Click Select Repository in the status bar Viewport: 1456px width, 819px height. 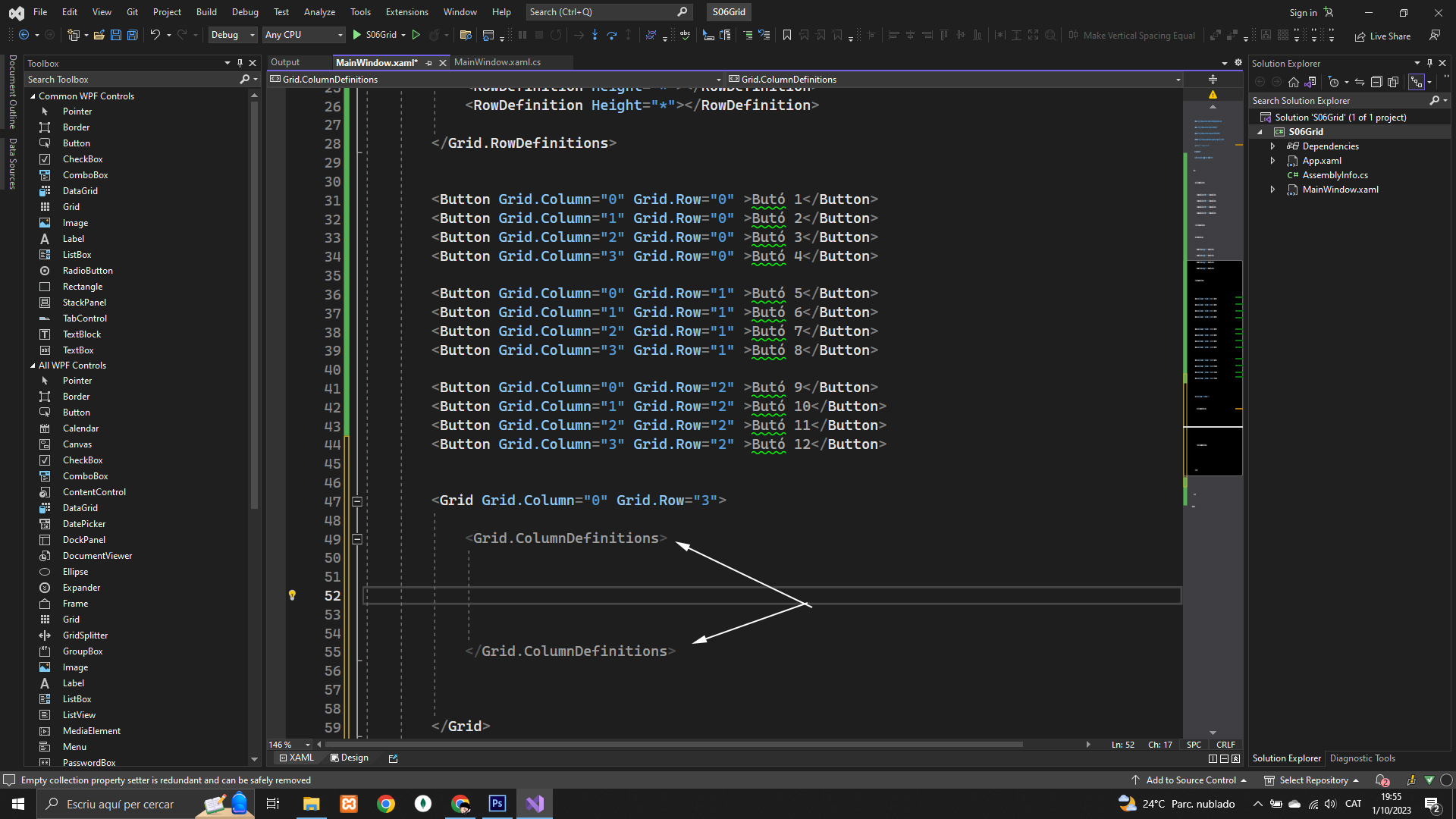tap(1313, 780)
